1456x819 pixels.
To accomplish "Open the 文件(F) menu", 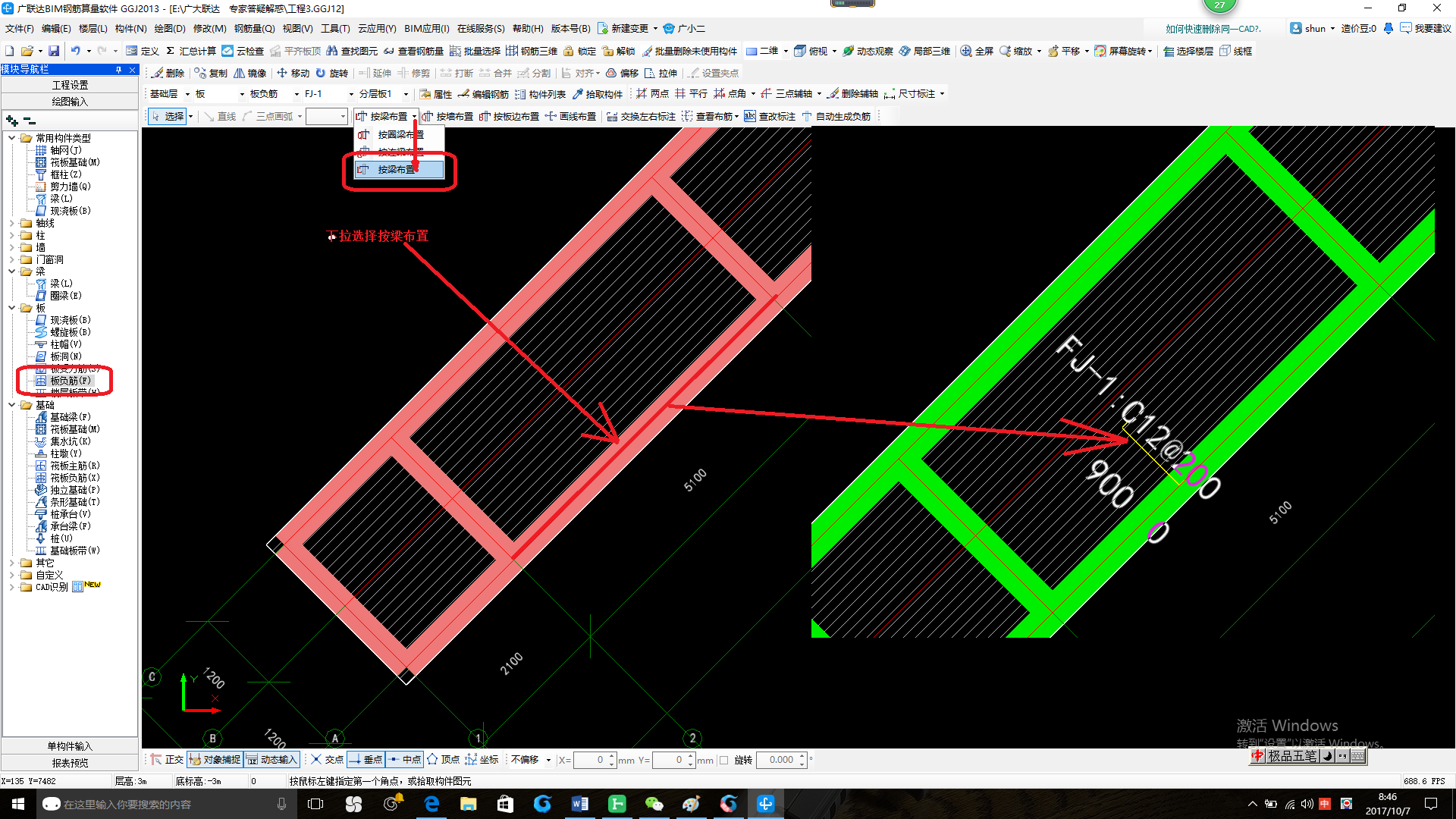I will pyautogui.click(x=20, y=29).
